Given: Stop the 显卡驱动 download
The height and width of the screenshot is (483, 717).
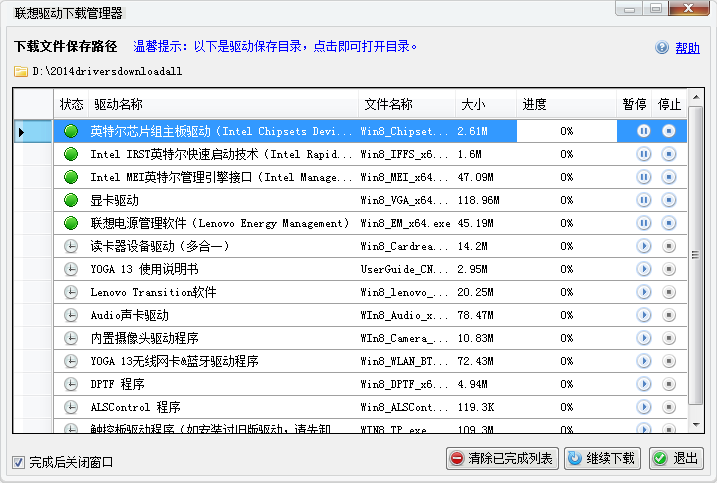Looking at the screenshot, I should pos(669,200).
